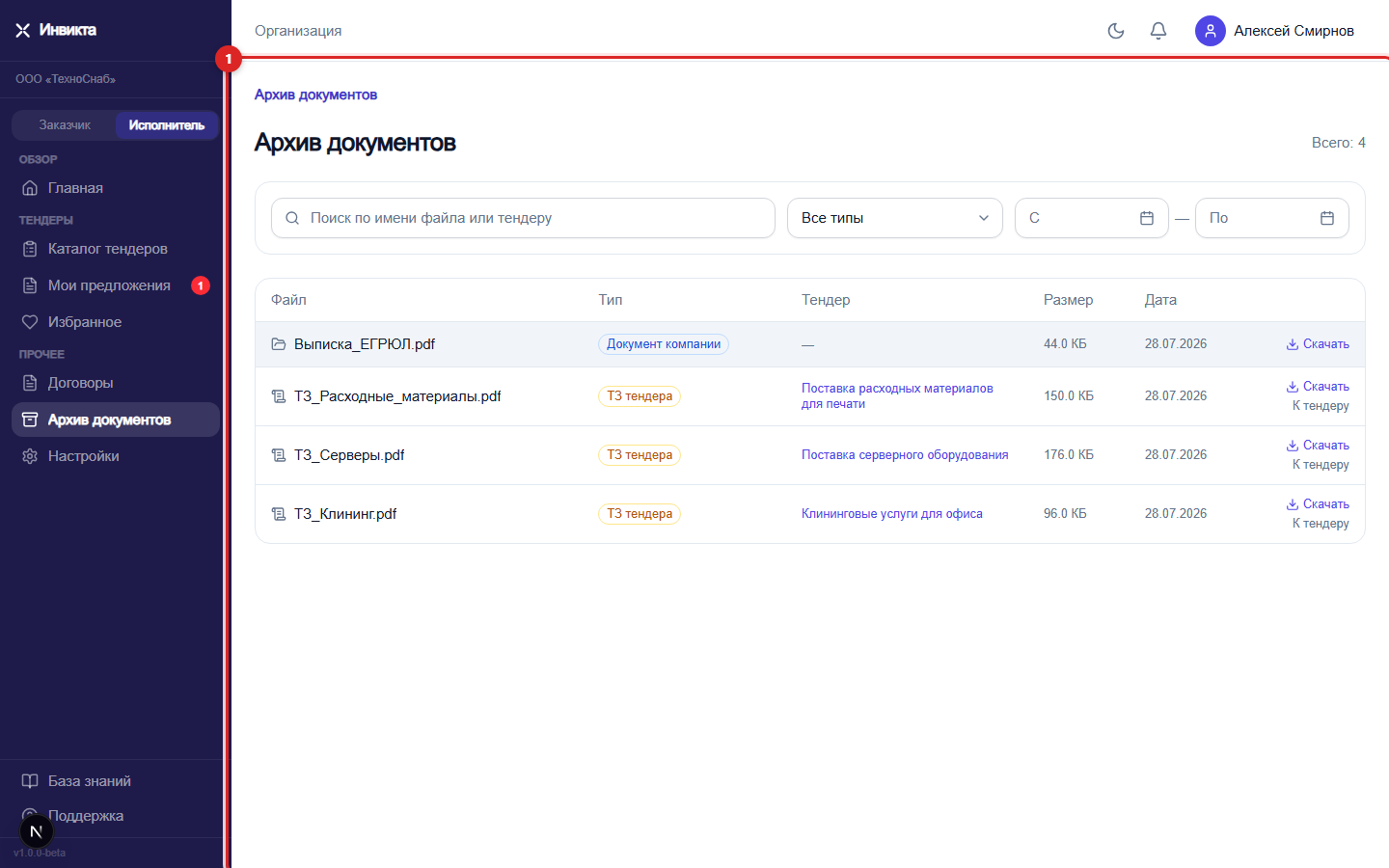Click the document icon beside Договоры
Image resolution: width=1389 pixels, height=868 pixels.
30,383
